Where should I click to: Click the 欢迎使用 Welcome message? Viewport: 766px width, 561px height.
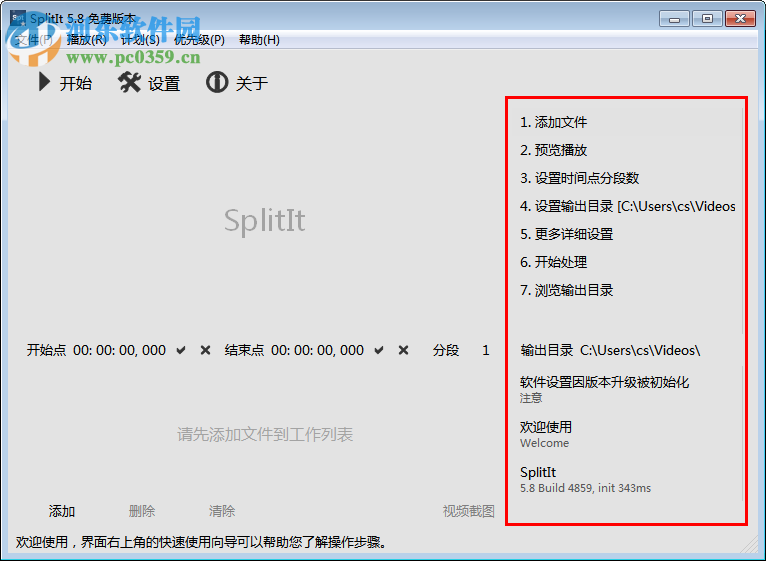click(x=546, y=434)
